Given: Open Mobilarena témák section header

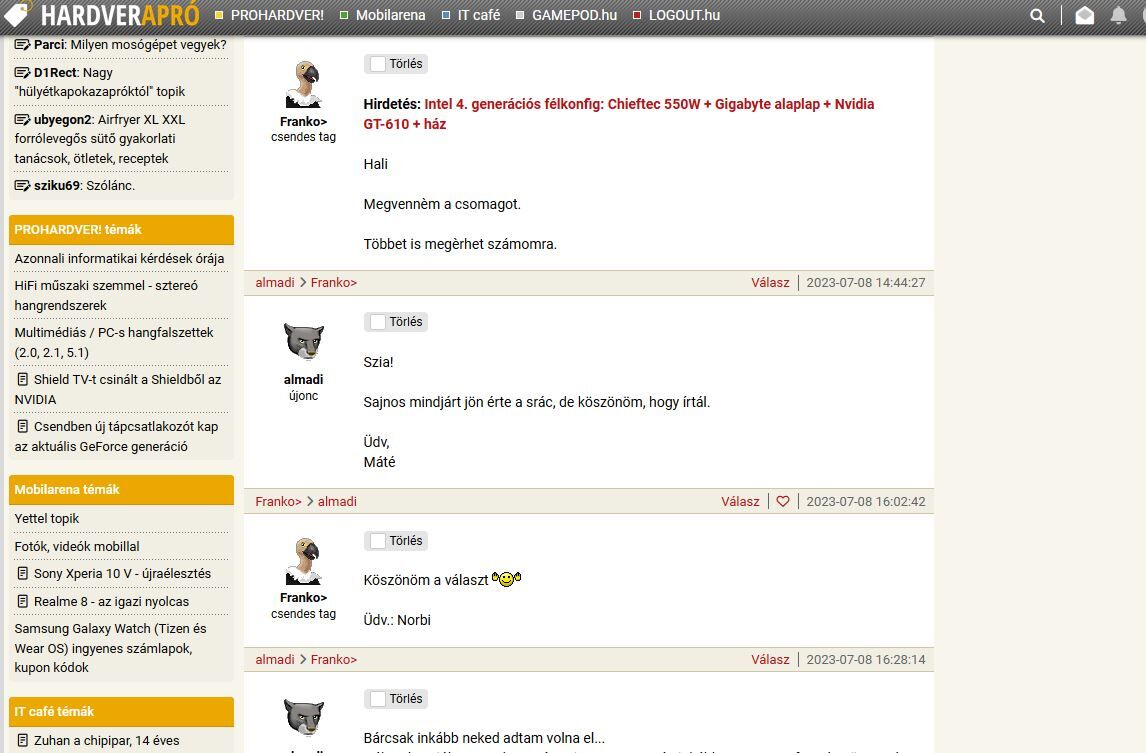Looking at the screenshot, I should 121,490.
